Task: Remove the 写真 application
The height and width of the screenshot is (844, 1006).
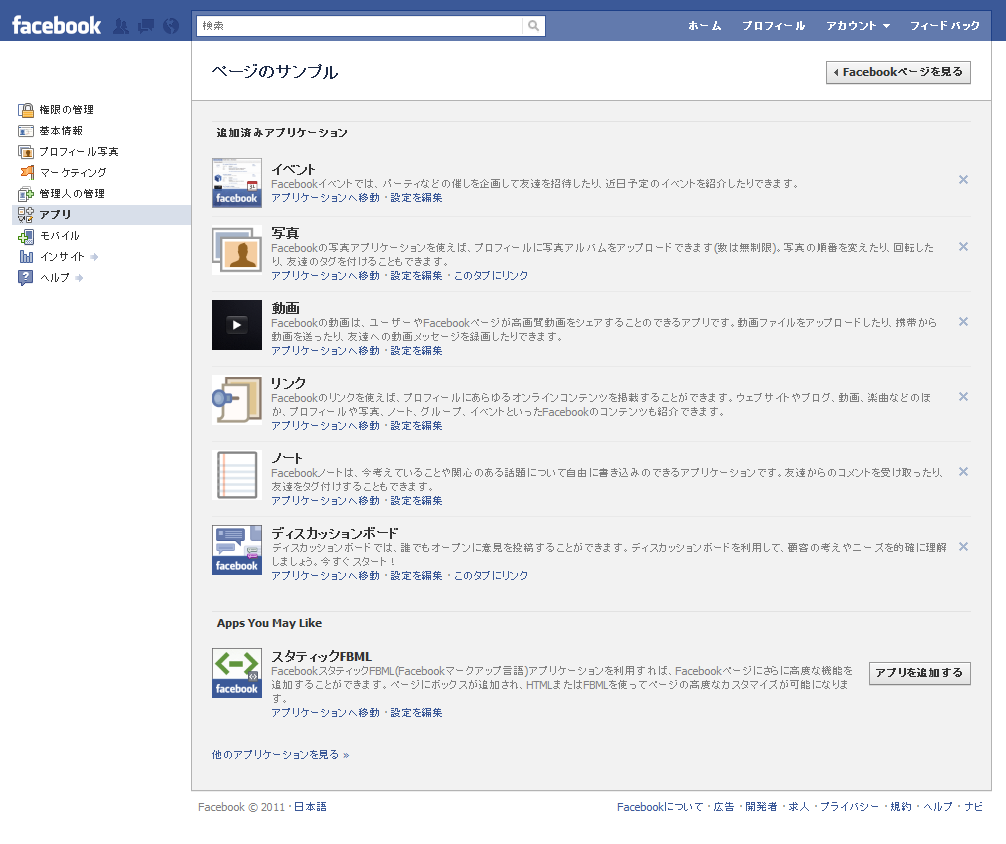Action: pyautogui.click(x=963, y=246)
